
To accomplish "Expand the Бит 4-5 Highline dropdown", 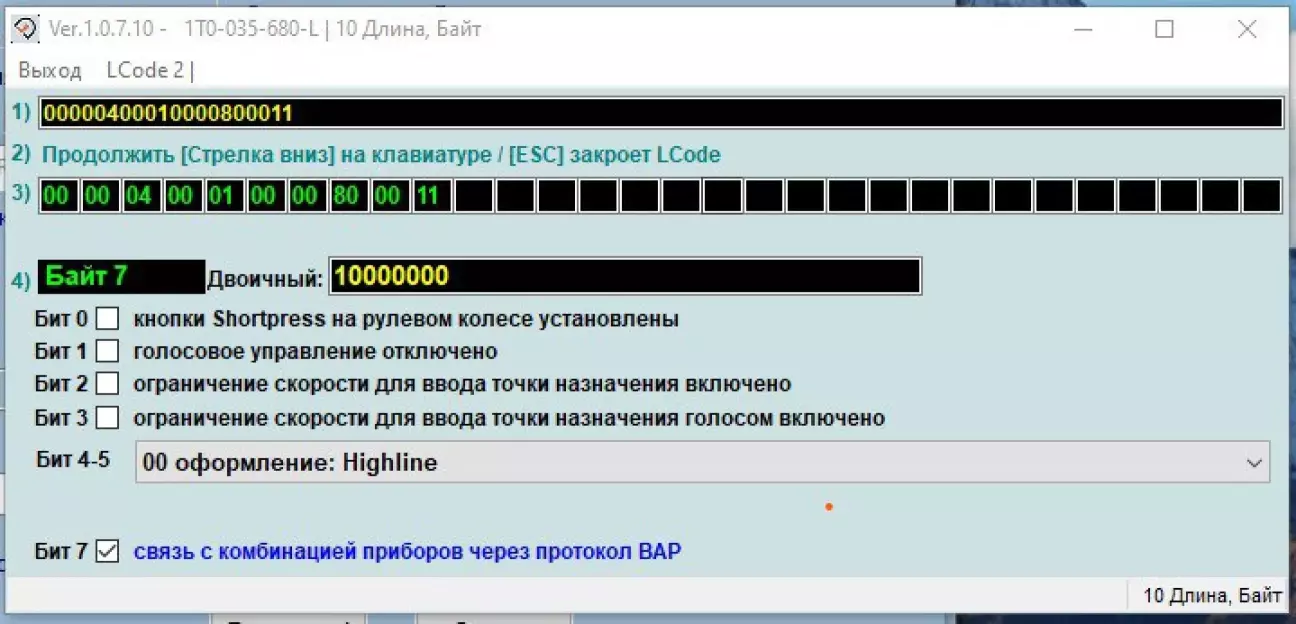I will coord(700,463).
